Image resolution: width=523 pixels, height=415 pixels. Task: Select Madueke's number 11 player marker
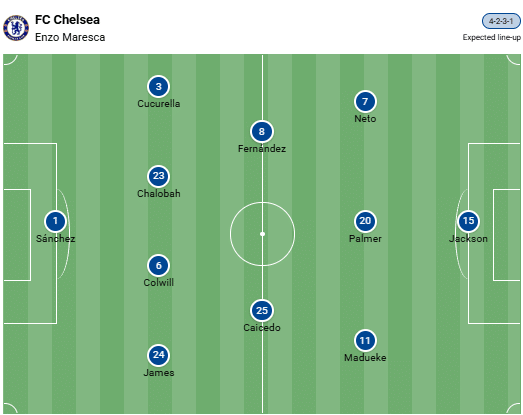coord(365,340)
